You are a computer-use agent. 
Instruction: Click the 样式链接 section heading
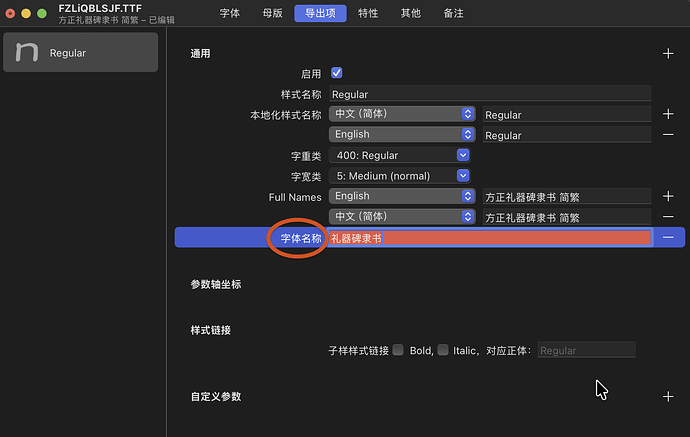210,330
